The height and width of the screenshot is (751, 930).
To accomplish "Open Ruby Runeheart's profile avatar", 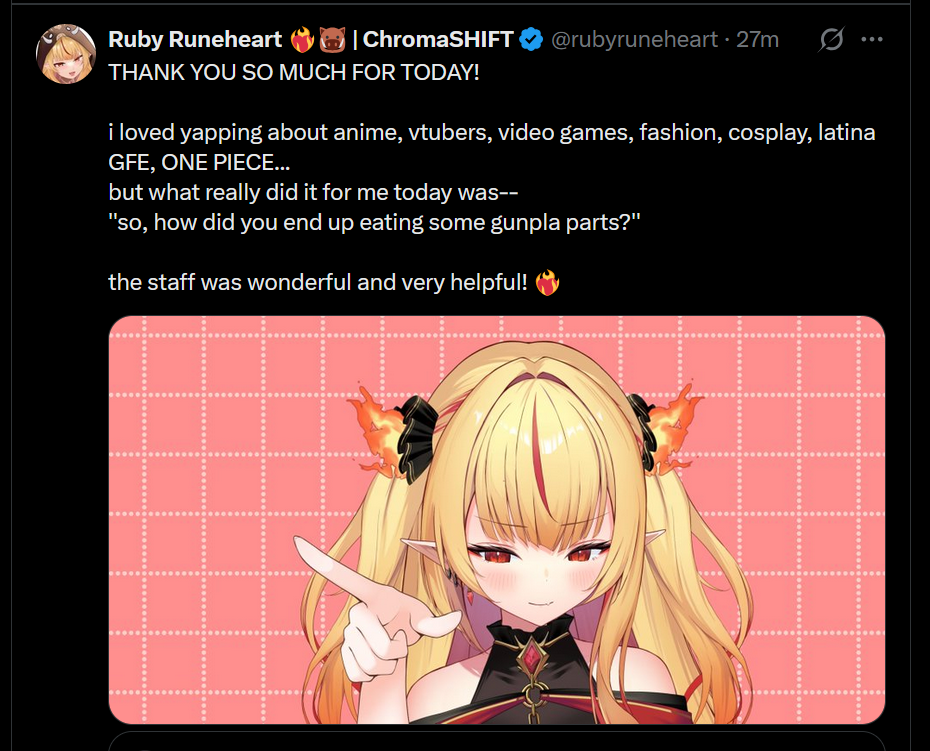I will click(66, 54).
